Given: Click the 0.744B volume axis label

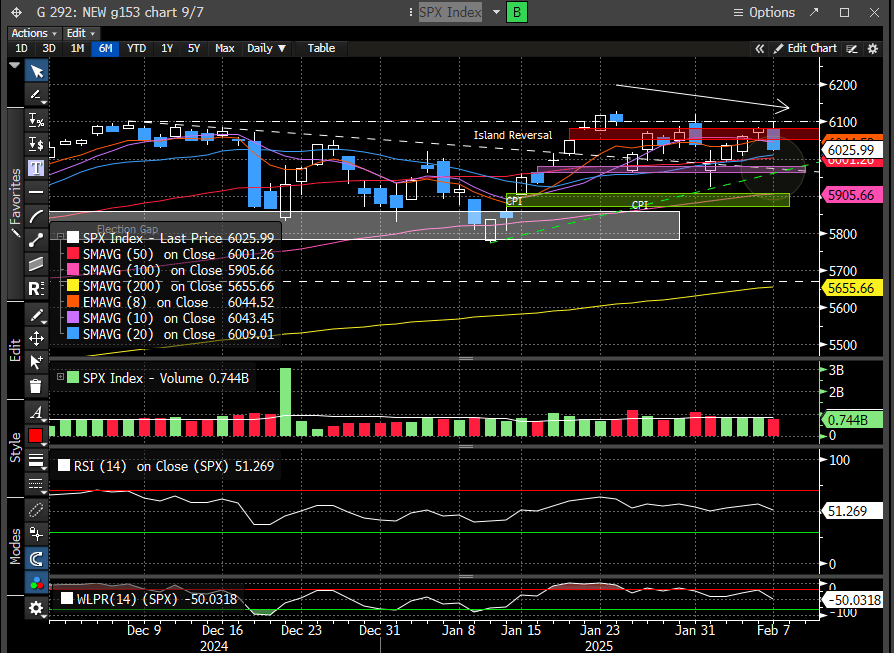Looking at the screenshot, I should [851, 420].
